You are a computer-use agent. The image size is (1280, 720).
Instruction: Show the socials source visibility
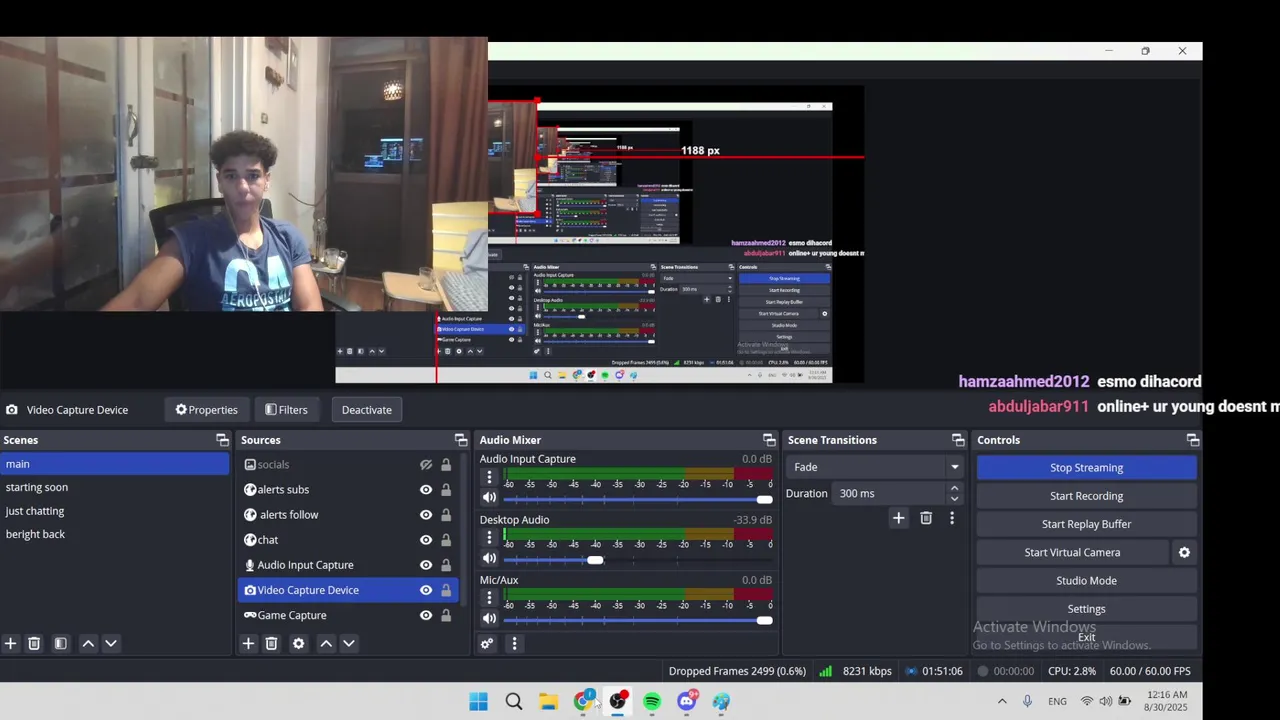[426, 465]
